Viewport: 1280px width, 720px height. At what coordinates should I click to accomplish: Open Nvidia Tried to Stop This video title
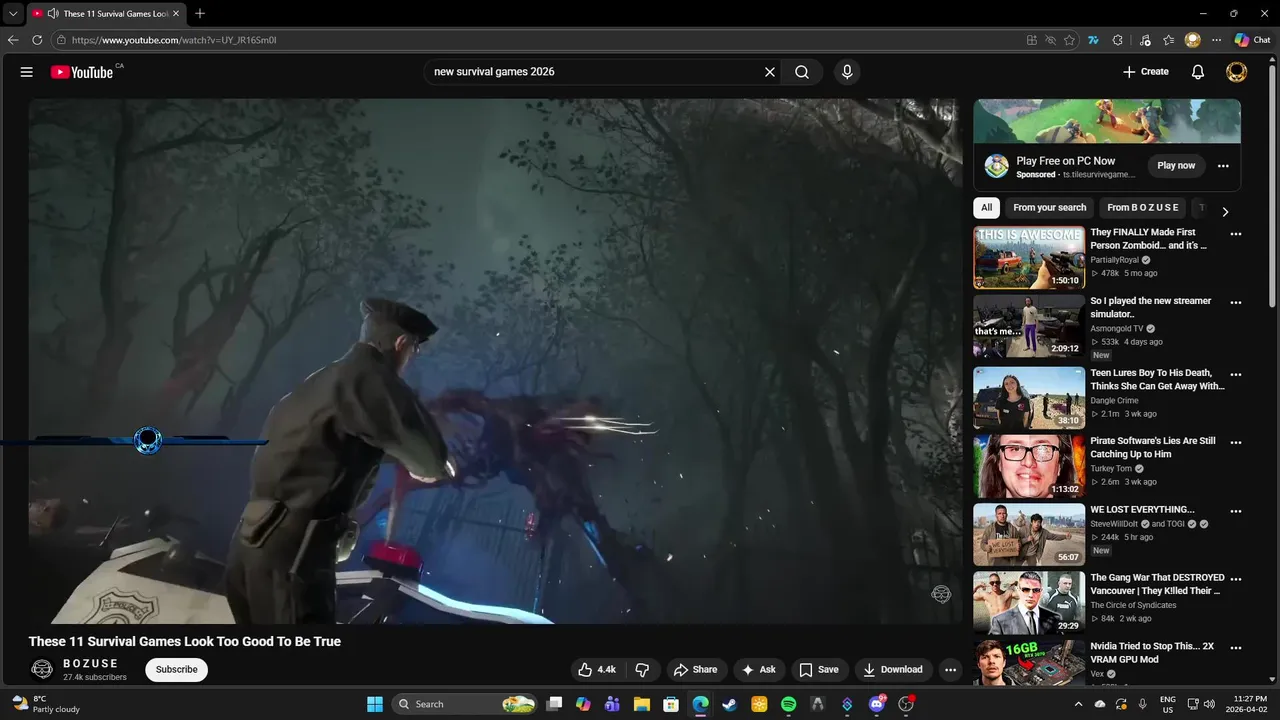(1152, 653)
